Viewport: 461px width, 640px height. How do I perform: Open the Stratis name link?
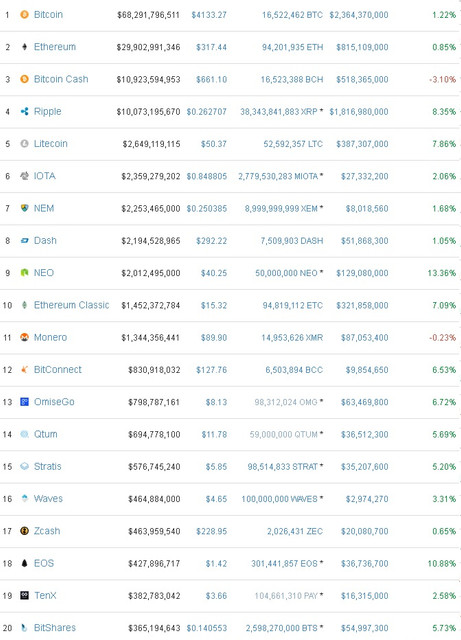pyautogui.click(x=47, y=466)
